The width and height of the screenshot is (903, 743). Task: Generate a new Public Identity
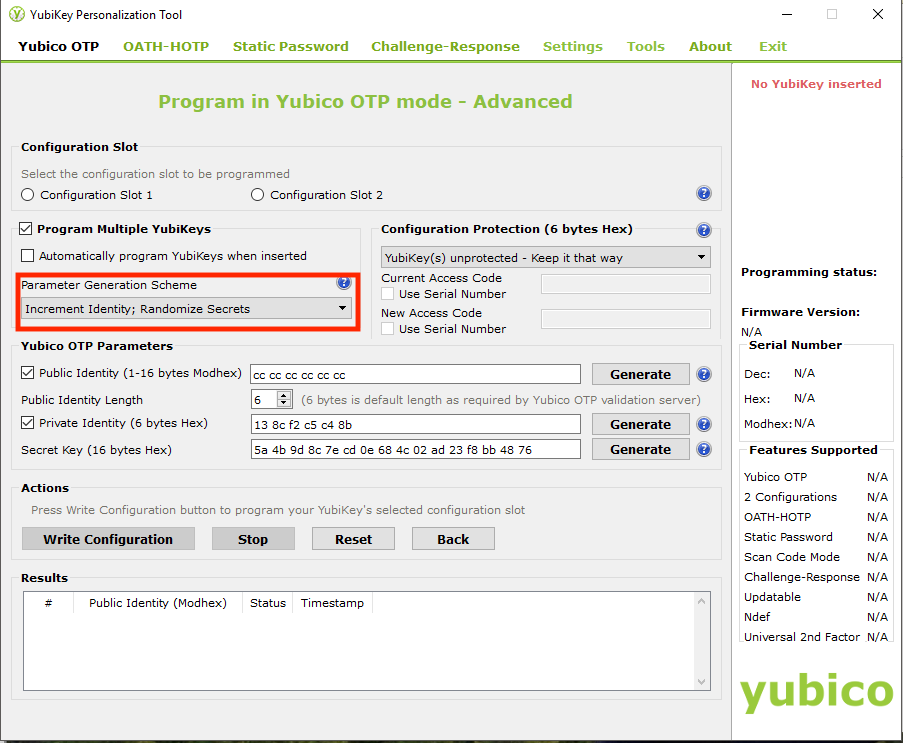[640, 374]
